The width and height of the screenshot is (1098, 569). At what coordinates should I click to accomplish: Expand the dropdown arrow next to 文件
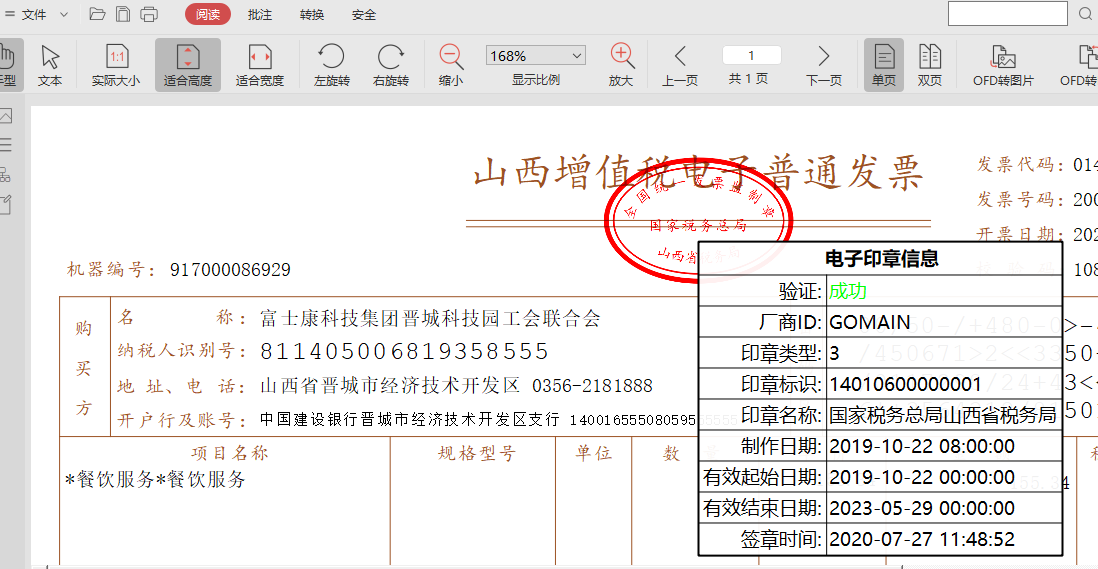click(64, 14)
